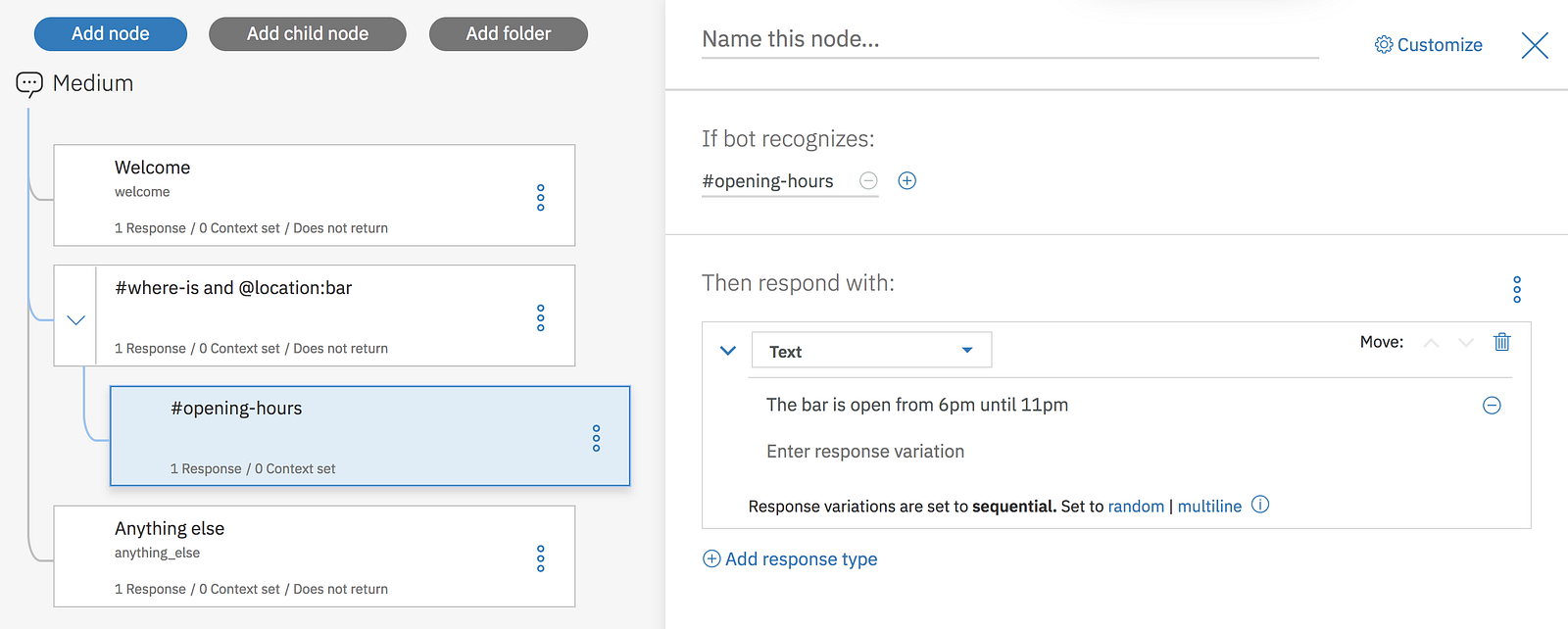Show response variations info tooltip

pyautogui.click(x=1261, y=505)
